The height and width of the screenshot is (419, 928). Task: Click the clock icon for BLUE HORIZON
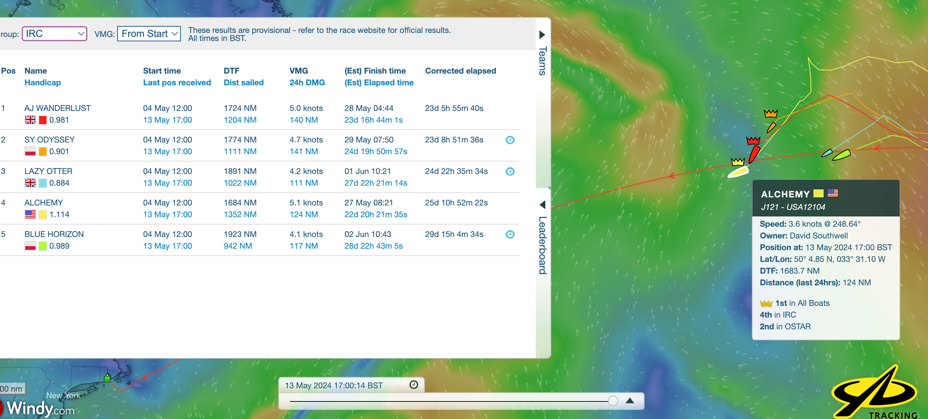(510, 235)
